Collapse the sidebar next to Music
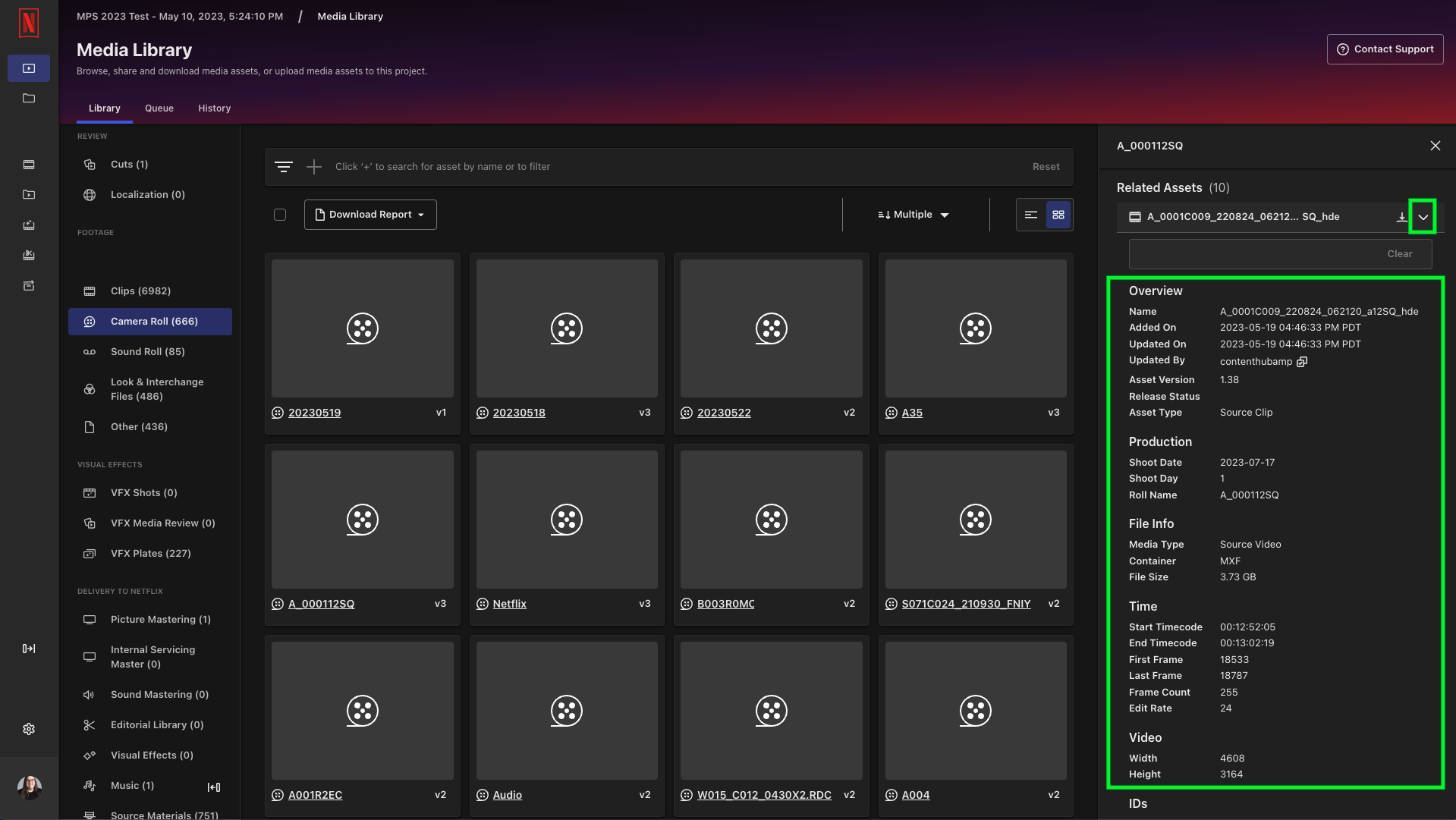Screen dimensions: 1456x820 tap(214, 787)
